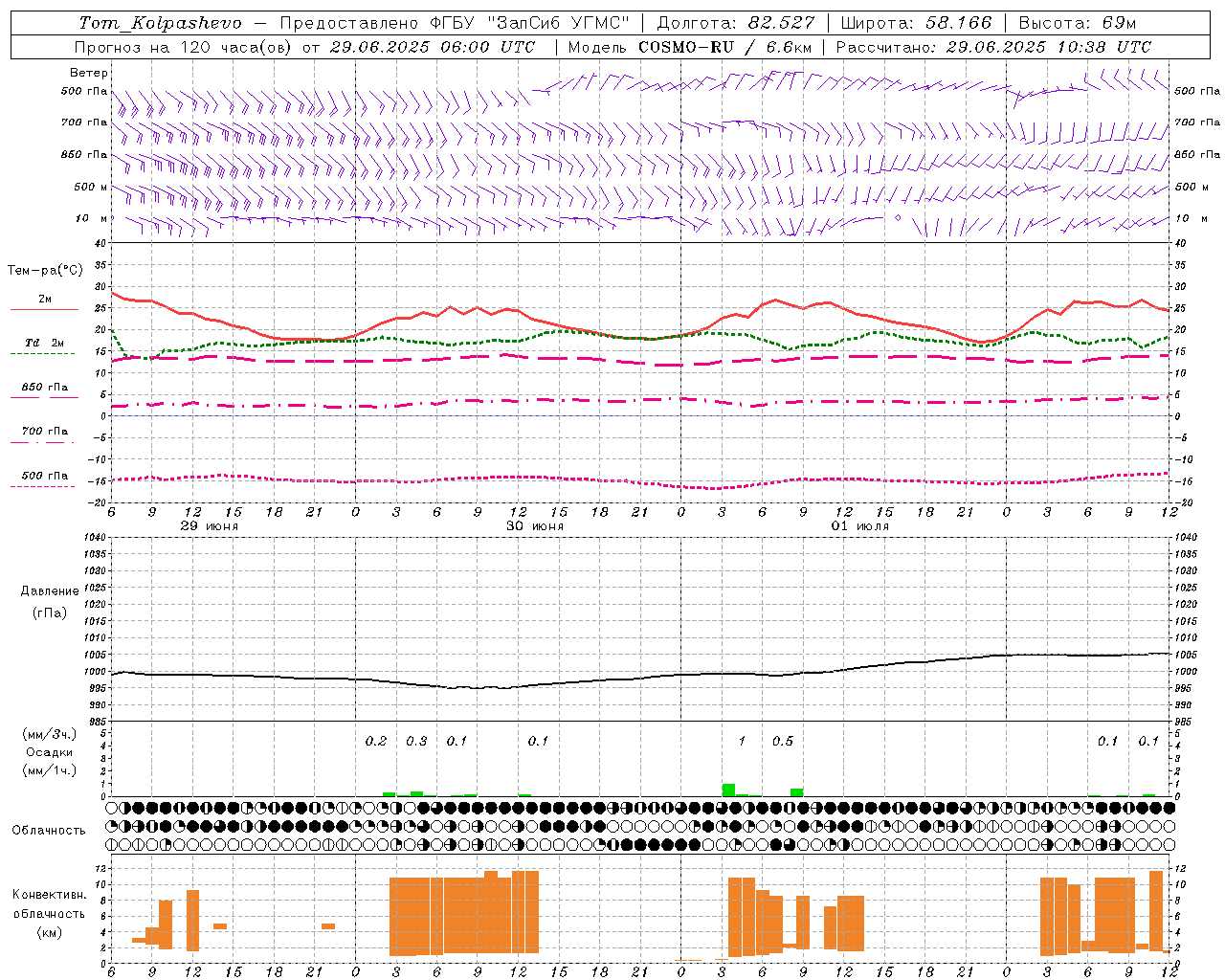Click the '30 июня' date label
Image resolution: width=1225 pixels, height=980 pixels.
(534, 525)
